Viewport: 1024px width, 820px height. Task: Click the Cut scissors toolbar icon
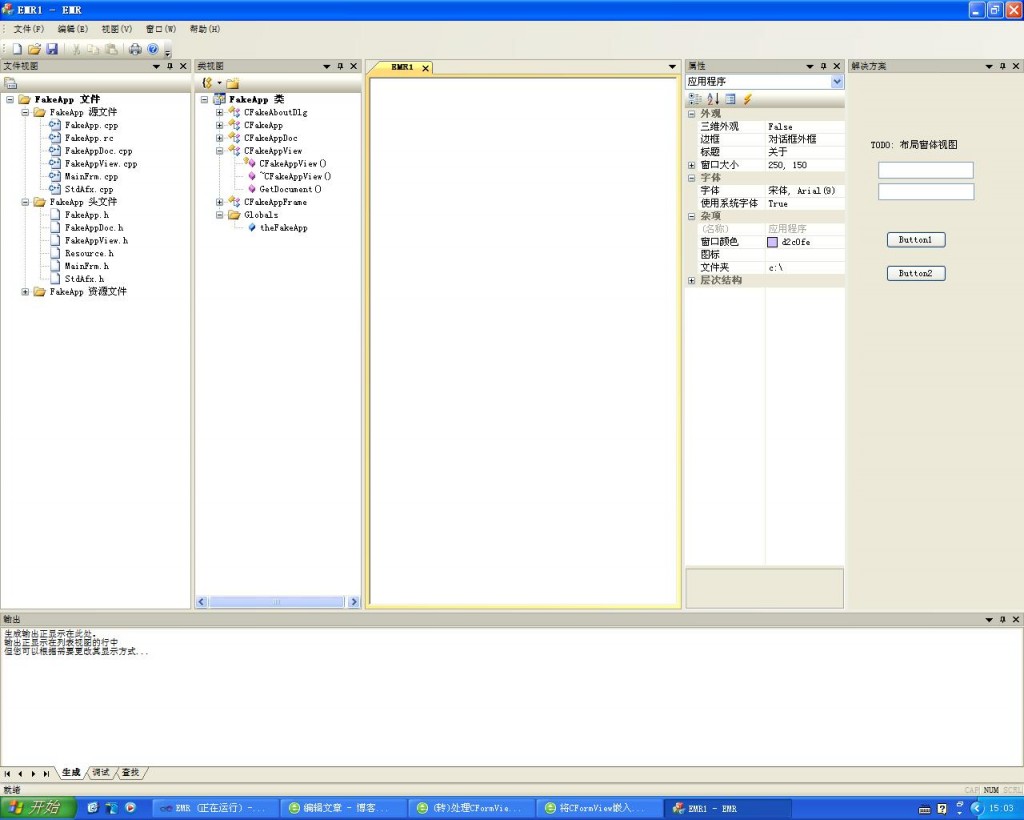tap(76, 49)
